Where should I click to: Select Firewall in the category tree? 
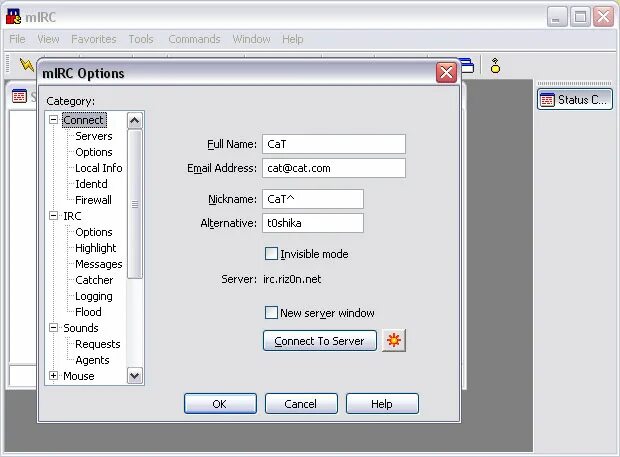point(93,200)
